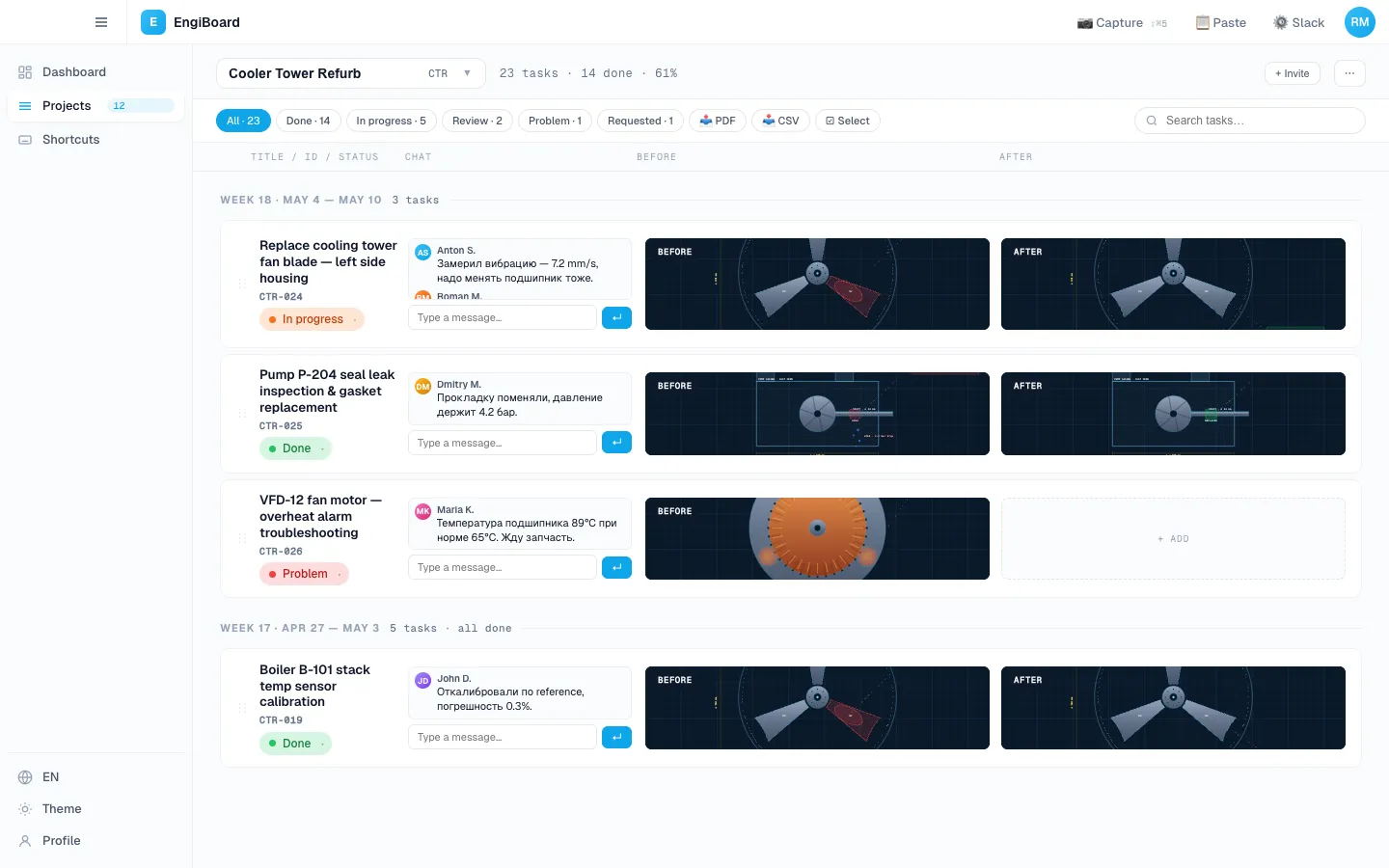The height and width of the screenshot is (868, 1389).
Task: Open Dashboard in the sidebar
Action: tap(95, 72)
